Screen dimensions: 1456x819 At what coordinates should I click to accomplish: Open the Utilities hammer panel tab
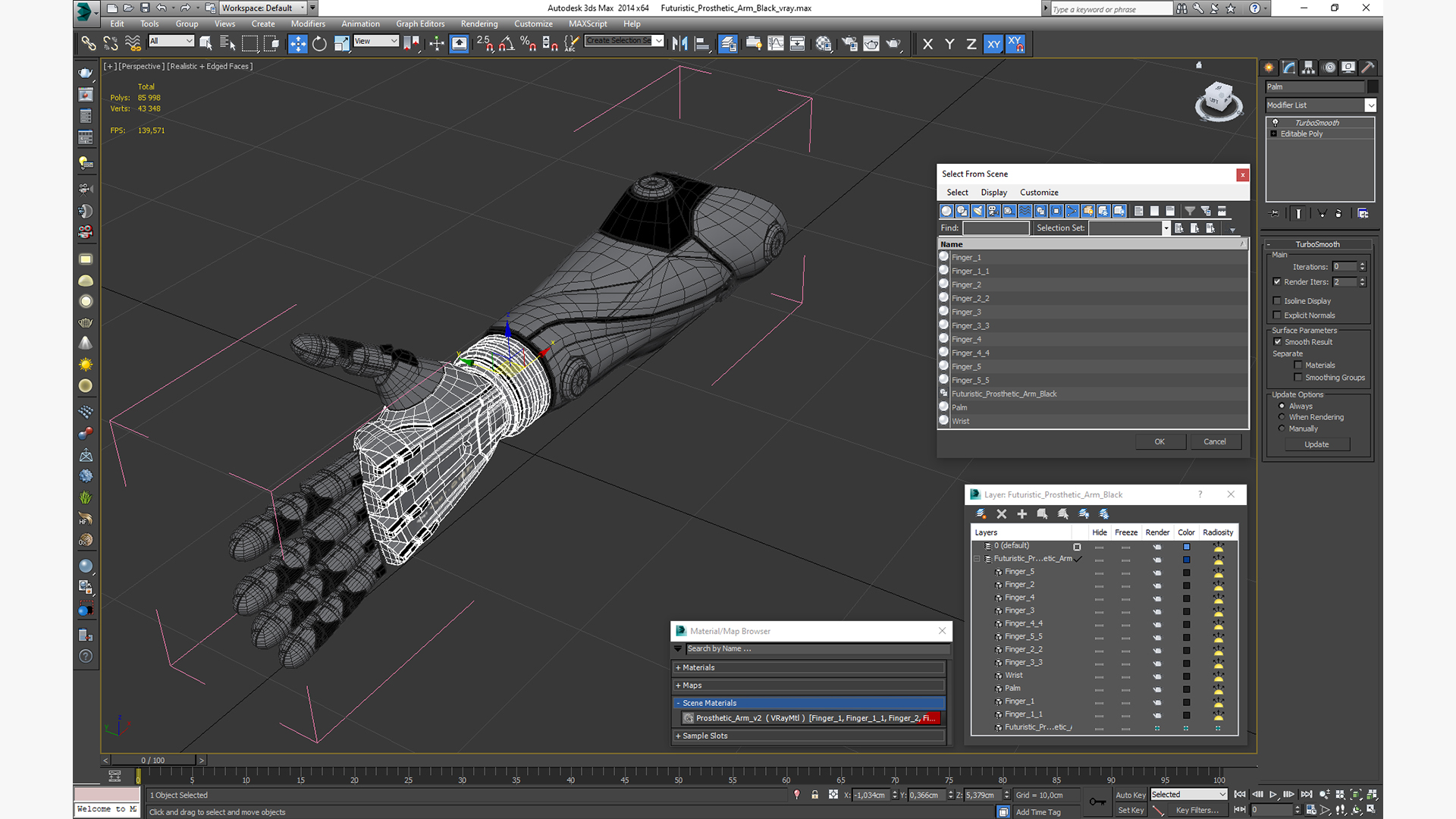1367,67
